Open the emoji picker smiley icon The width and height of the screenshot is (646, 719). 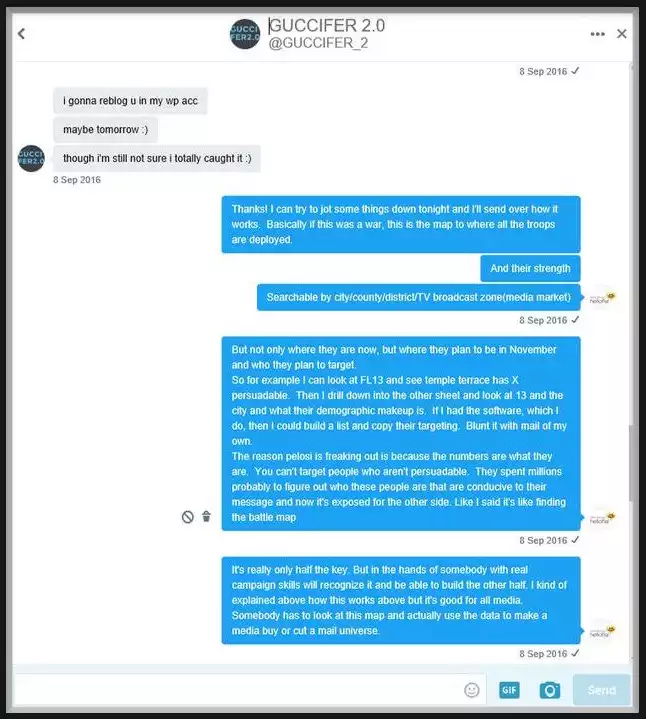tap(472, 690)
